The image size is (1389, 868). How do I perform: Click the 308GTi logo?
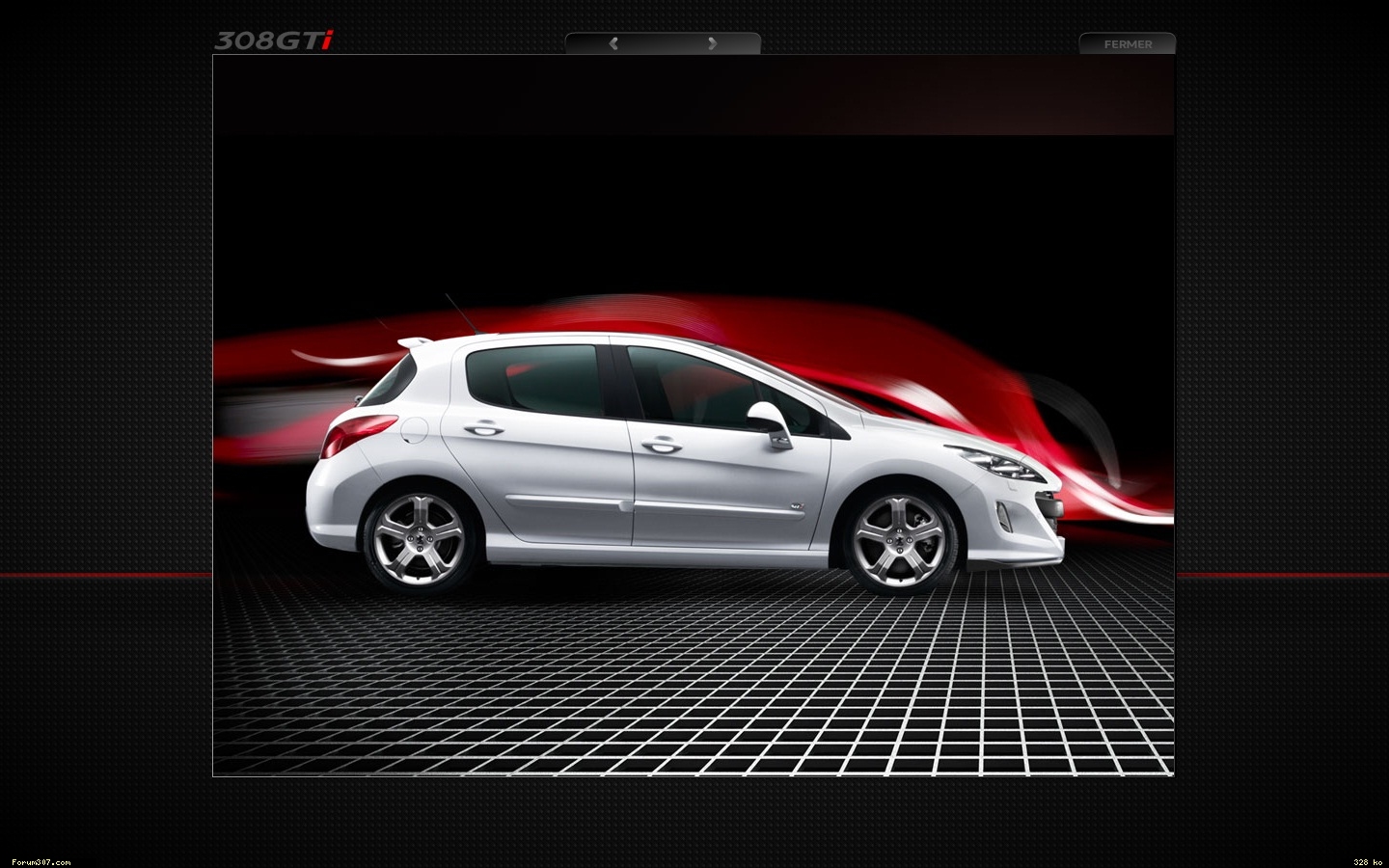pyautogui.click(x=274, y=41)
